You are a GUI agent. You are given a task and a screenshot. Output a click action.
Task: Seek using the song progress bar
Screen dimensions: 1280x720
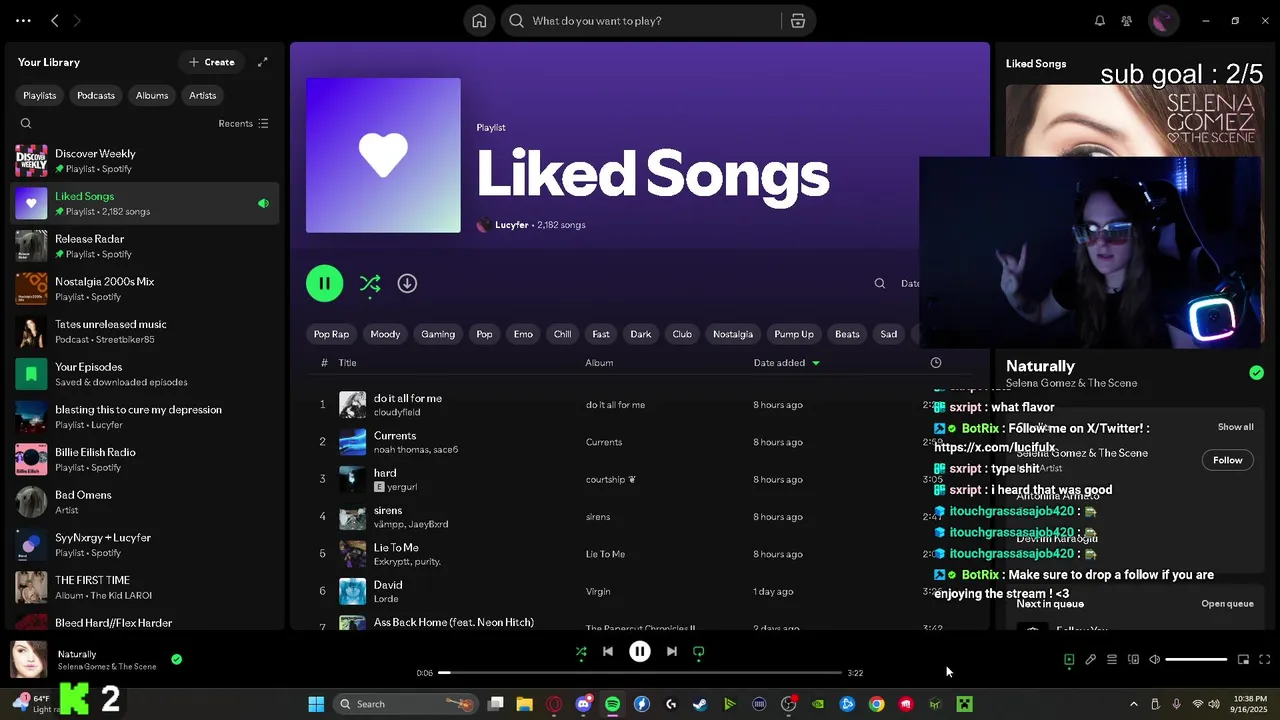tap(640, 673)
